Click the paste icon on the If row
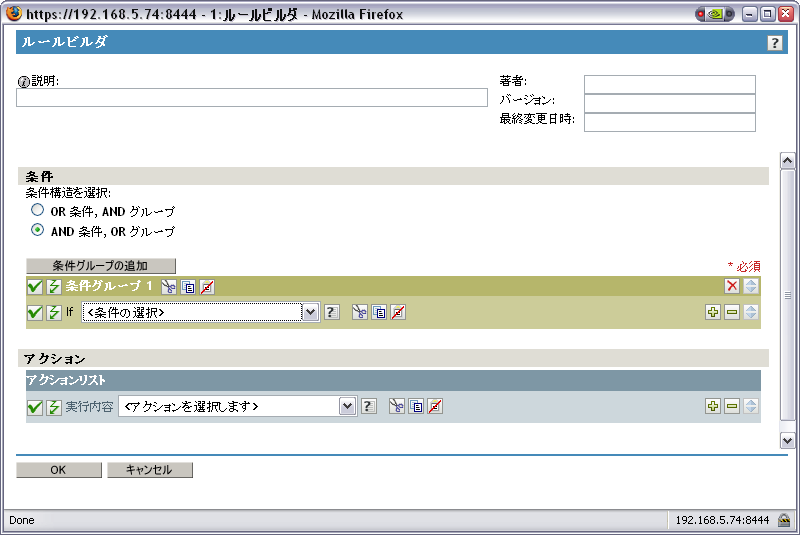Screen dimensions: 800x535 pyautogui.click(x=398, y=312)
